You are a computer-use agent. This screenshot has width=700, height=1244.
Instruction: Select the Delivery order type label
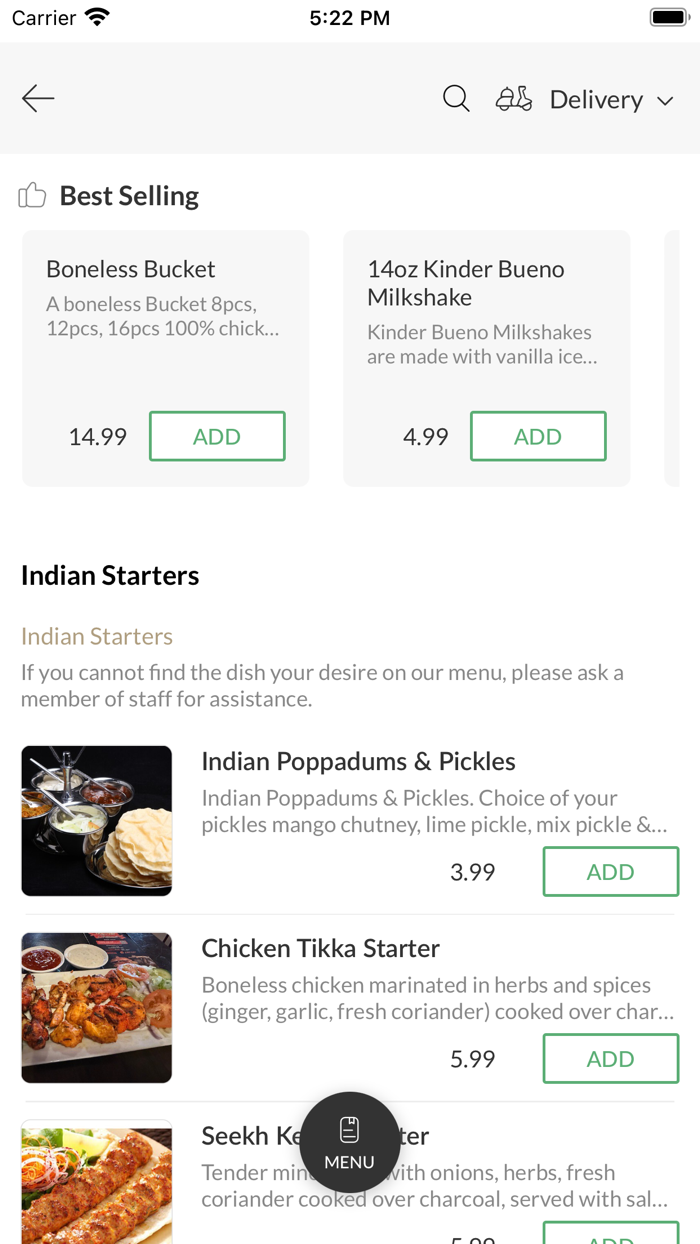(x=596, y=100)
